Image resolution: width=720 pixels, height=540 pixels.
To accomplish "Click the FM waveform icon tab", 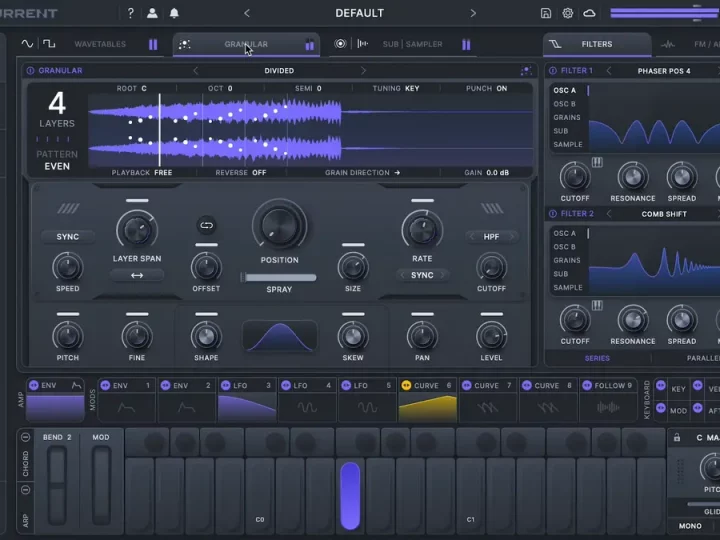I will point(668,45).
